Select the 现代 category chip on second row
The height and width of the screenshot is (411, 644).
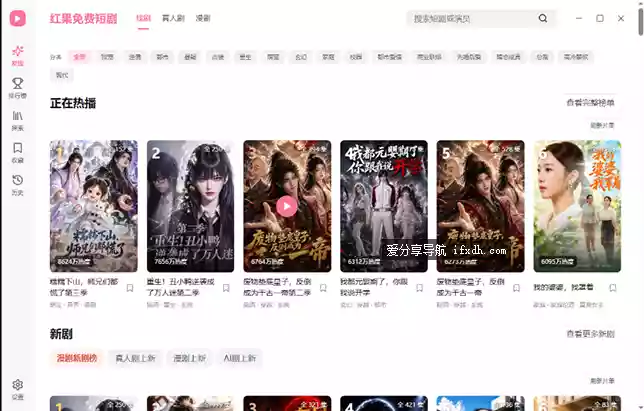pyautogui.click(x=62, y=75)
